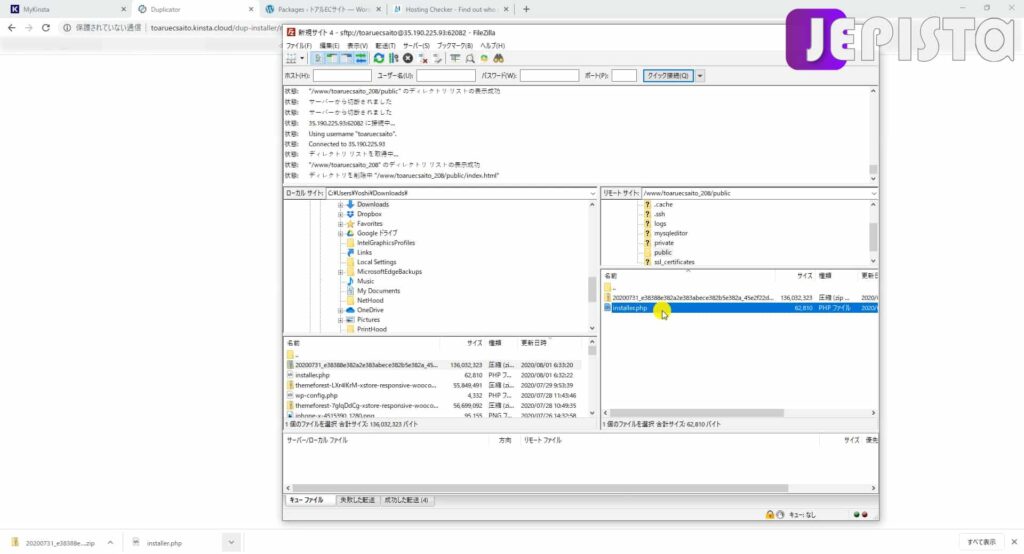This screenshot has width=1024, height=554.
Task: Sort remote files by サイズ column
Action: (803, 276)
